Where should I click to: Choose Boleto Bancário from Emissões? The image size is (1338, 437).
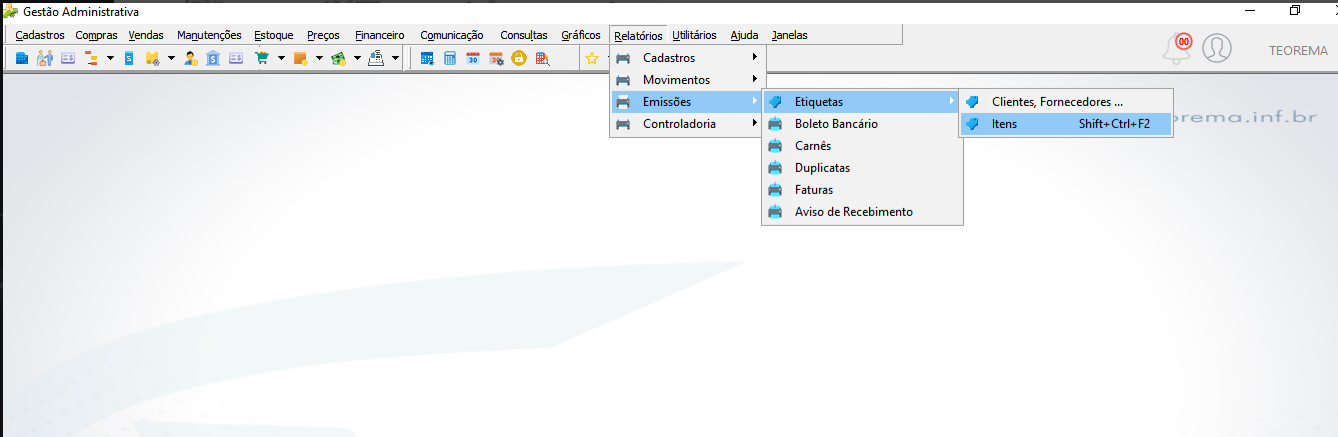tap(861, 124)
